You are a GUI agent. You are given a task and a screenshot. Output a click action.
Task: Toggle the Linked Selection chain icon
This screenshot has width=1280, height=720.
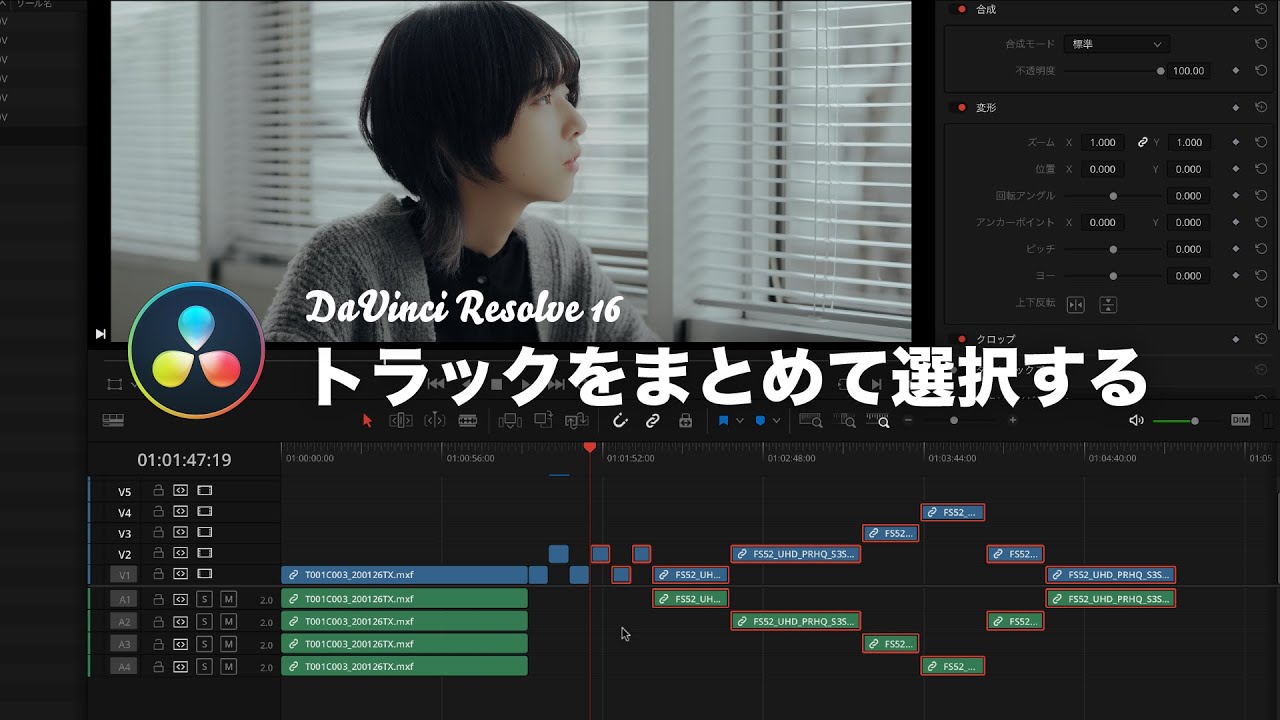coord(653,421)
